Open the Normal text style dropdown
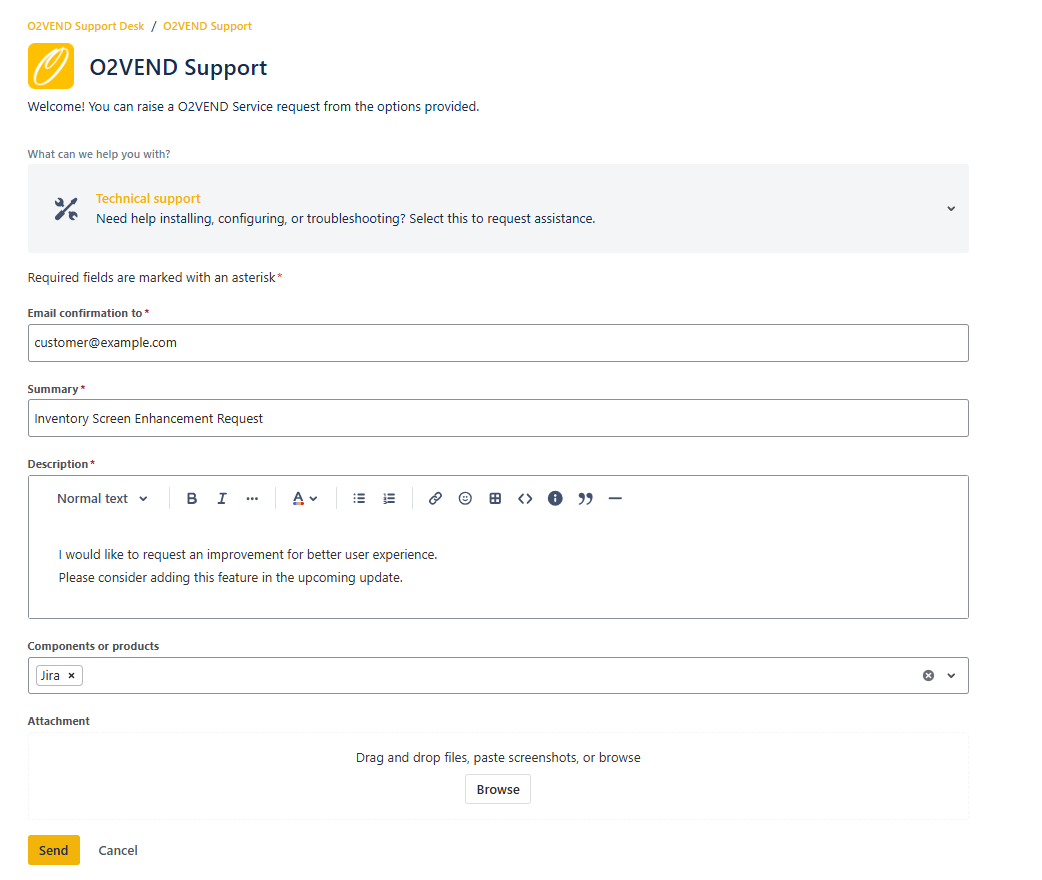This screenshot has height=880, width=1042. (x=100, y=498)
